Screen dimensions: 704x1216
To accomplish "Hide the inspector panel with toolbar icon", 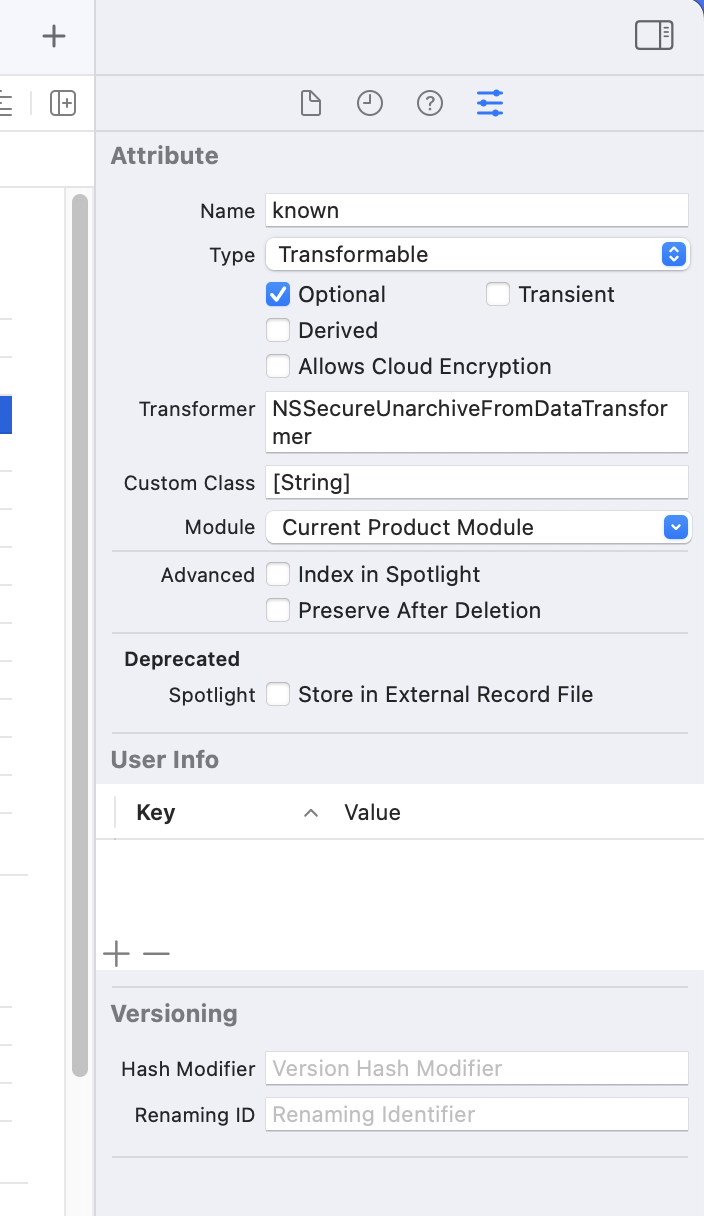I will [654, 36].
